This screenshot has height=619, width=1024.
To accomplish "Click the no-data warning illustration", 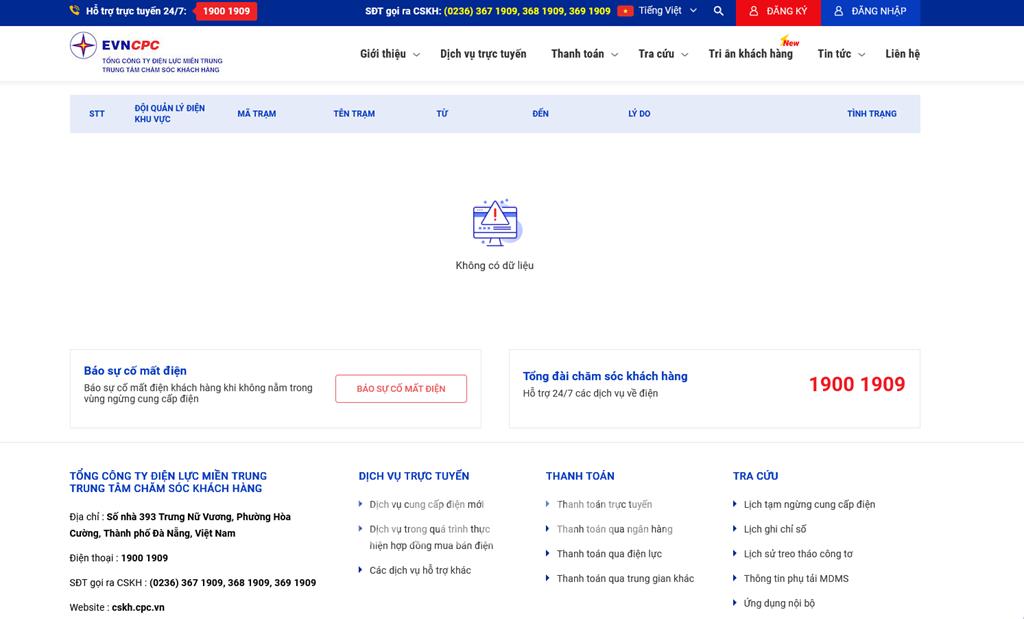I will point(496,223).
